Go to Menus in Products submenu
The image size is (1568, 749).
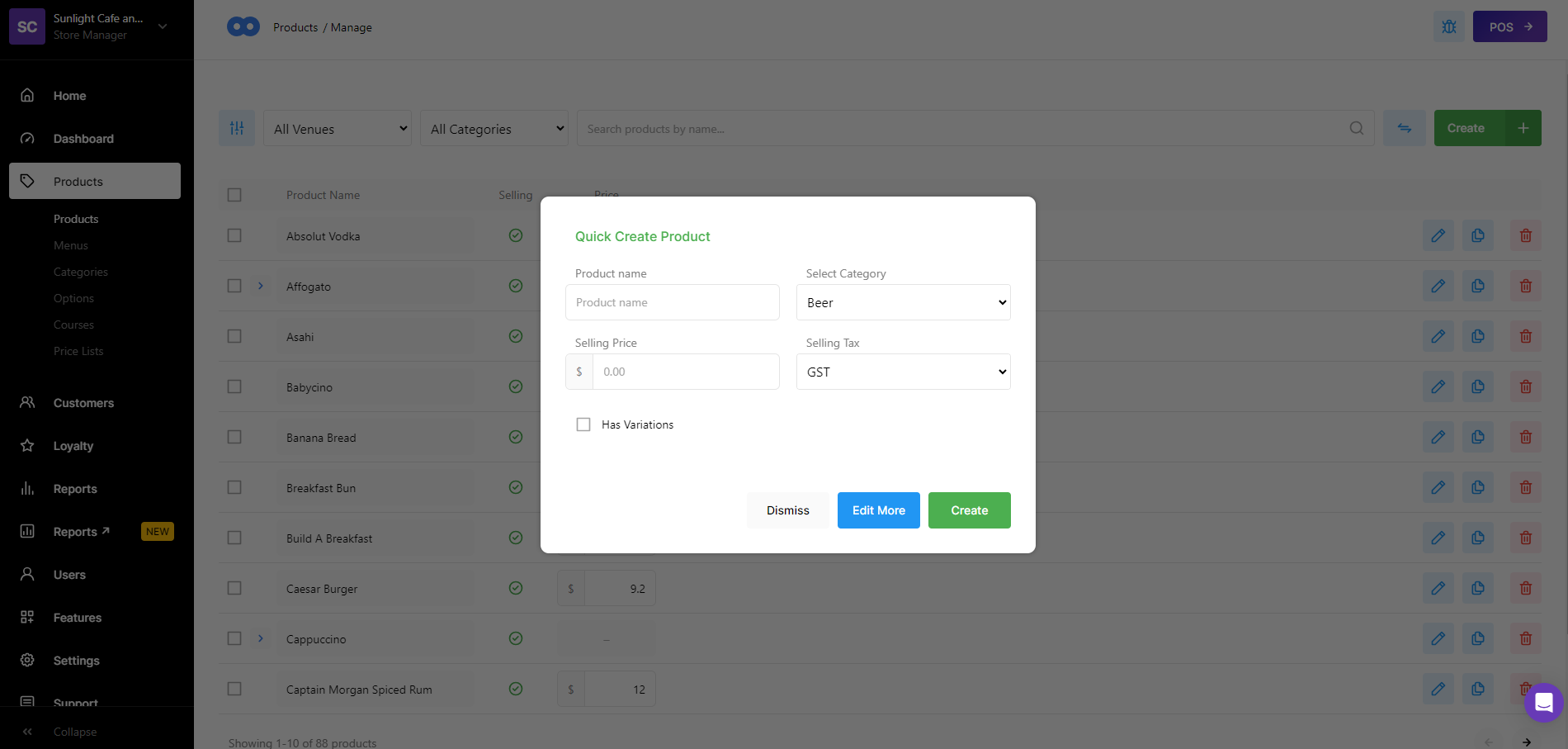tap(71, 245)
